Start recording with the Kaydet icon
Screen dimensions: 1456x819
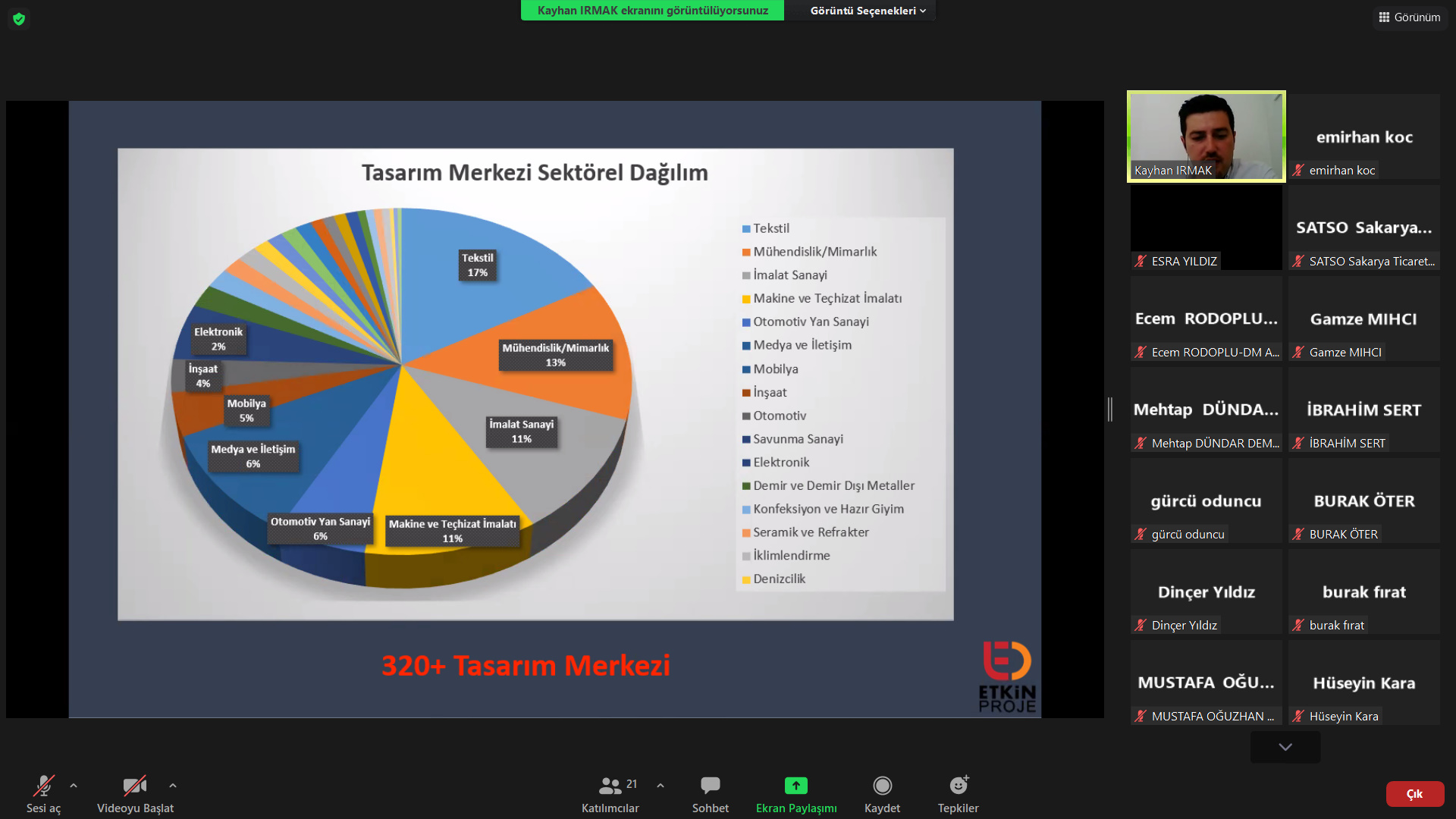882,786
